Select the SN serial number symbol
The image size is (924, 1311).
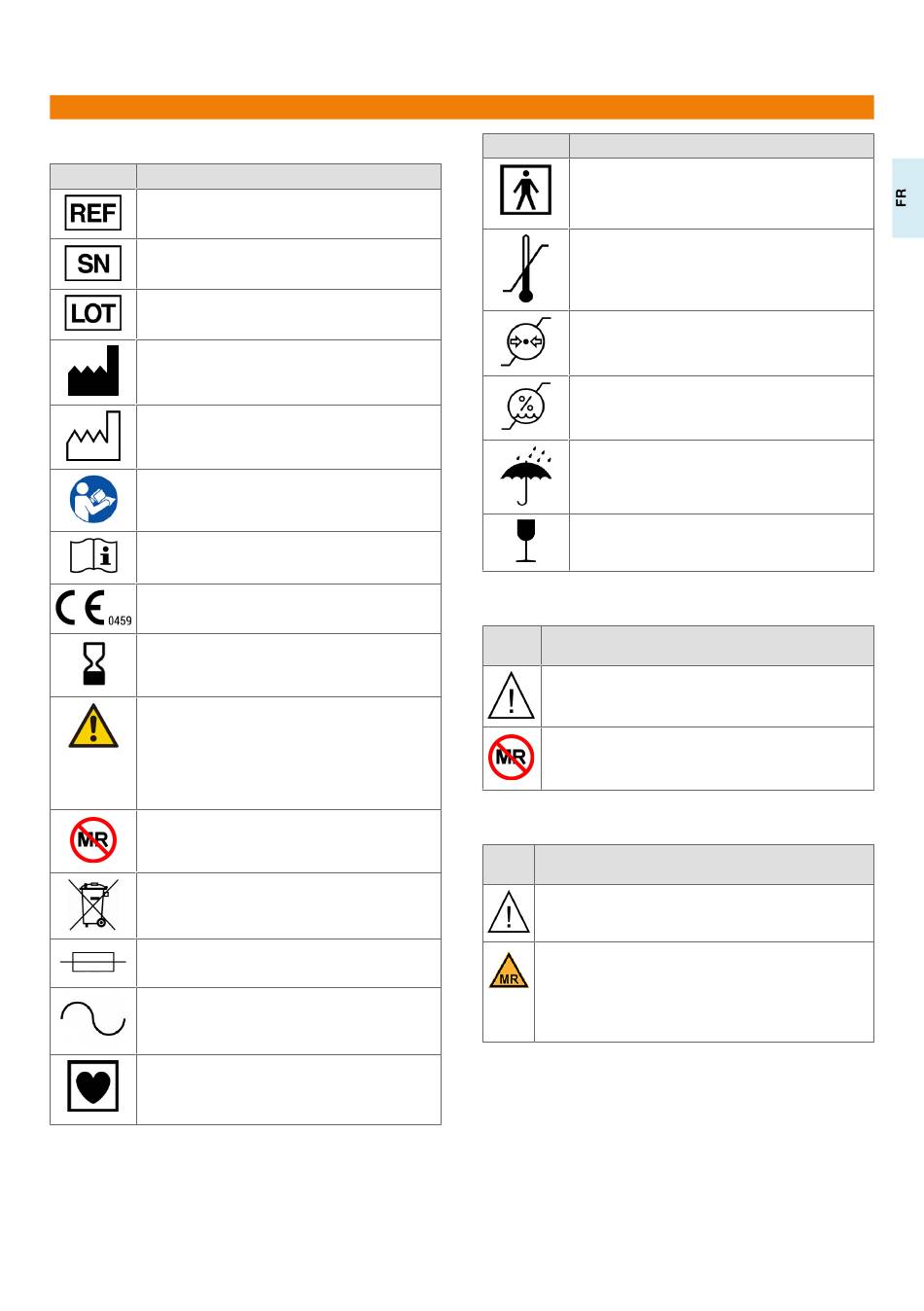(93, 264)
